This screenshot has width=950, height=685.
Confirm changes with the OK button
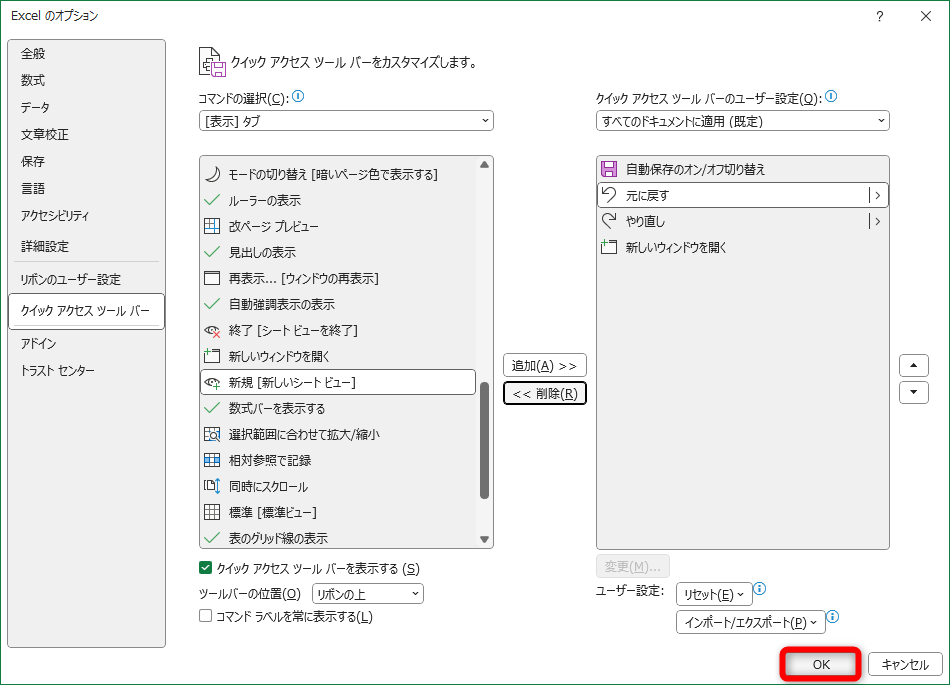[819, 663]
